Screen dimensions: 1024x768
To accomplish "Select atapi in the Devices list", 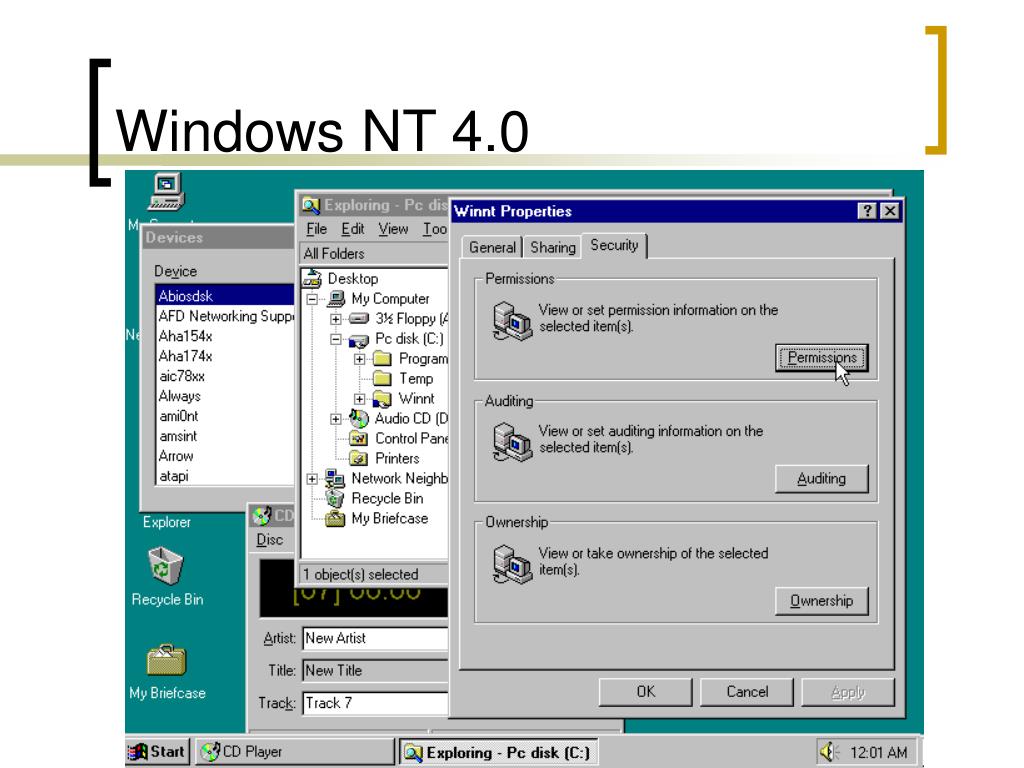I will [225, 476].
